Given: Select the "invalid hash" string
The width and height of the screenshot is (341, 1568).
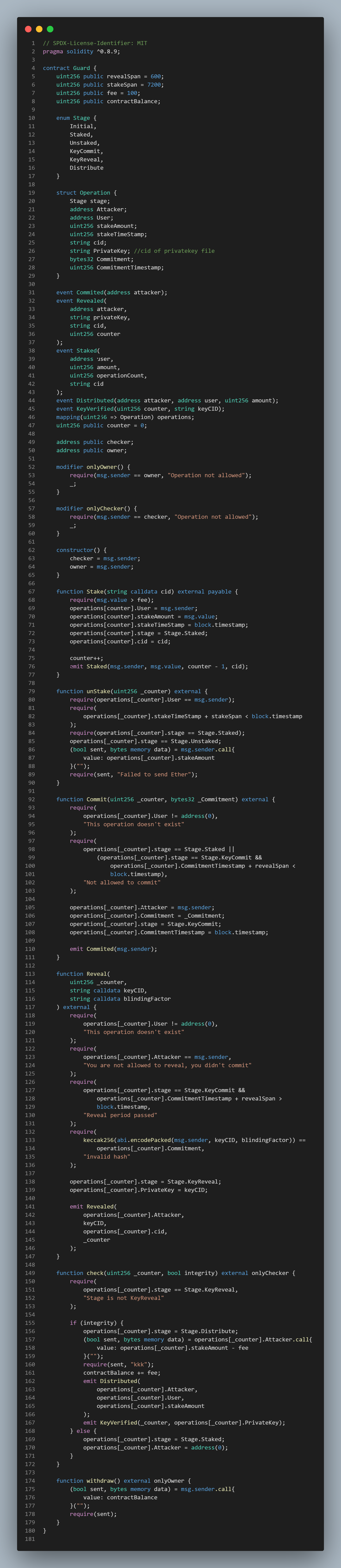Looking at the screenshot, I should click(x=107, y=1156).
